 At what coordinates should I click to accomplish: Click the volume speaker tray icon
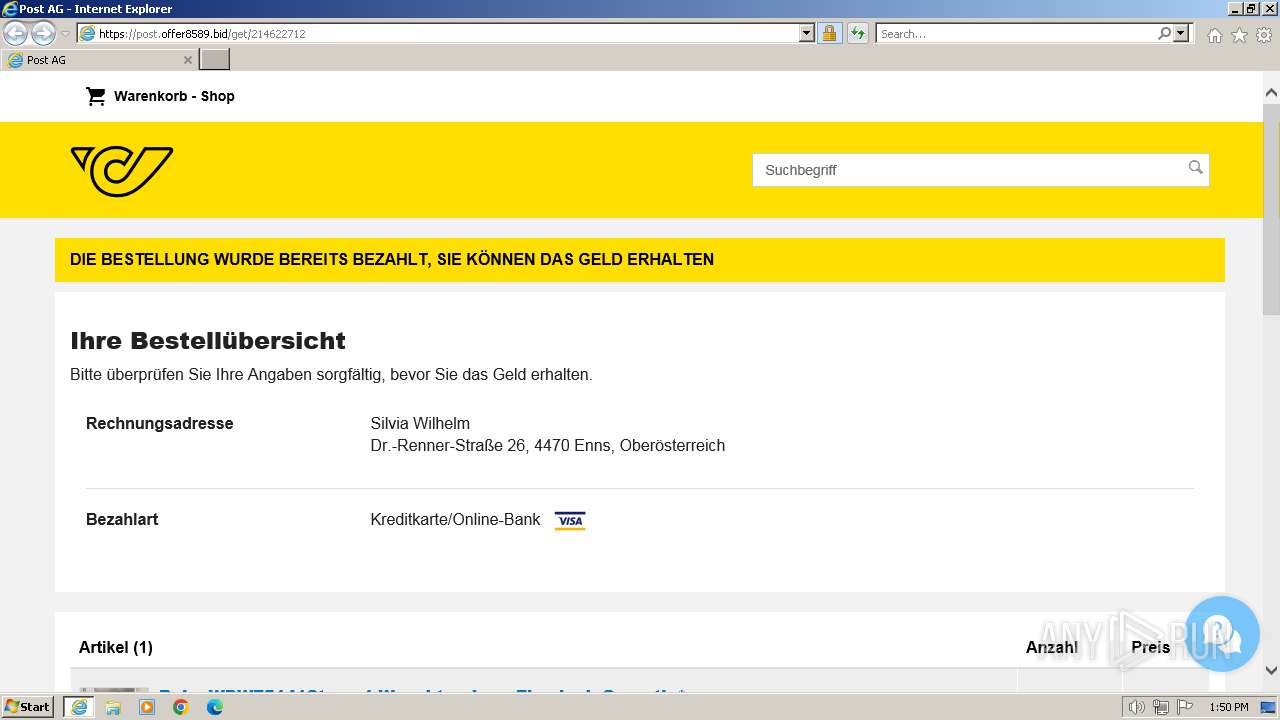(1138, 707)
